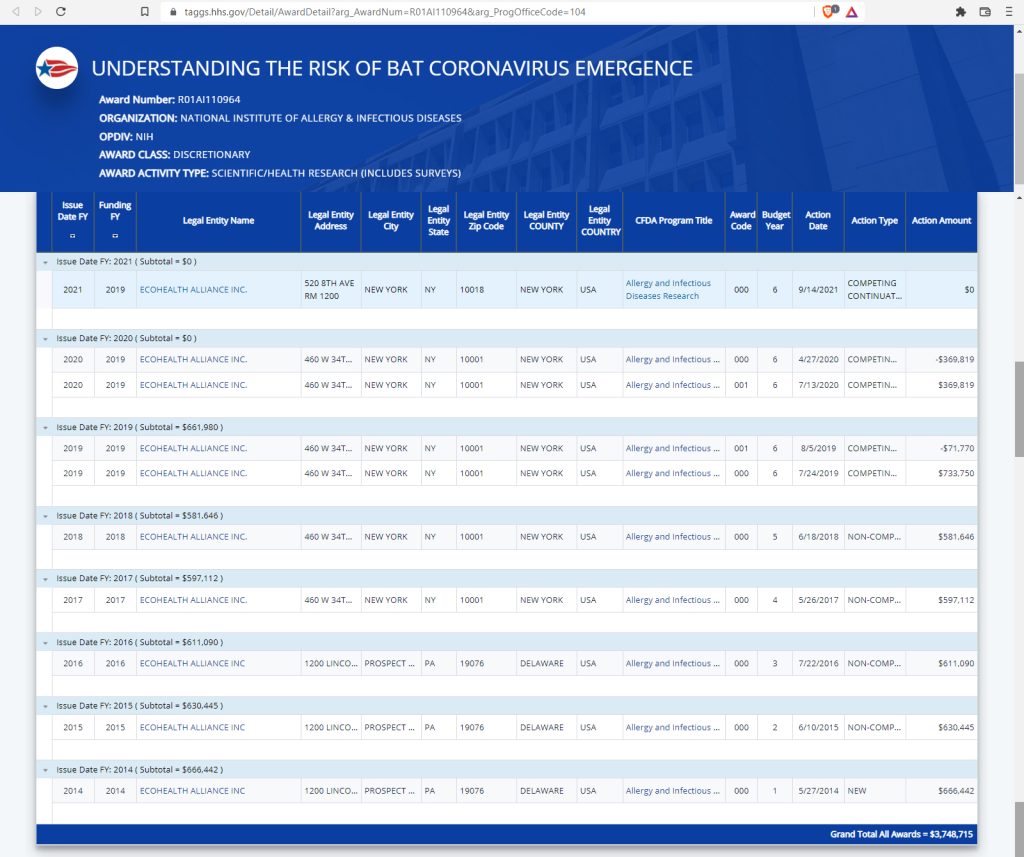Screen dimensions: 1024x857
Task: Sort by CFDA Program Title header
Action: 673,221
